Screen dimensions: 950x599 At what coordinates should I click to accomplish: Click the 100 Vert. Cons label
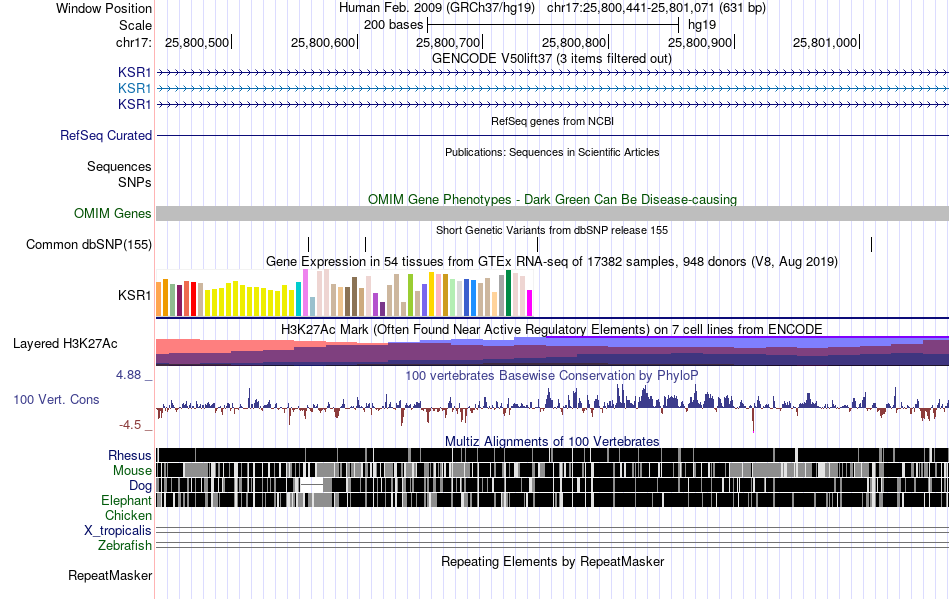tap(56, 400)
